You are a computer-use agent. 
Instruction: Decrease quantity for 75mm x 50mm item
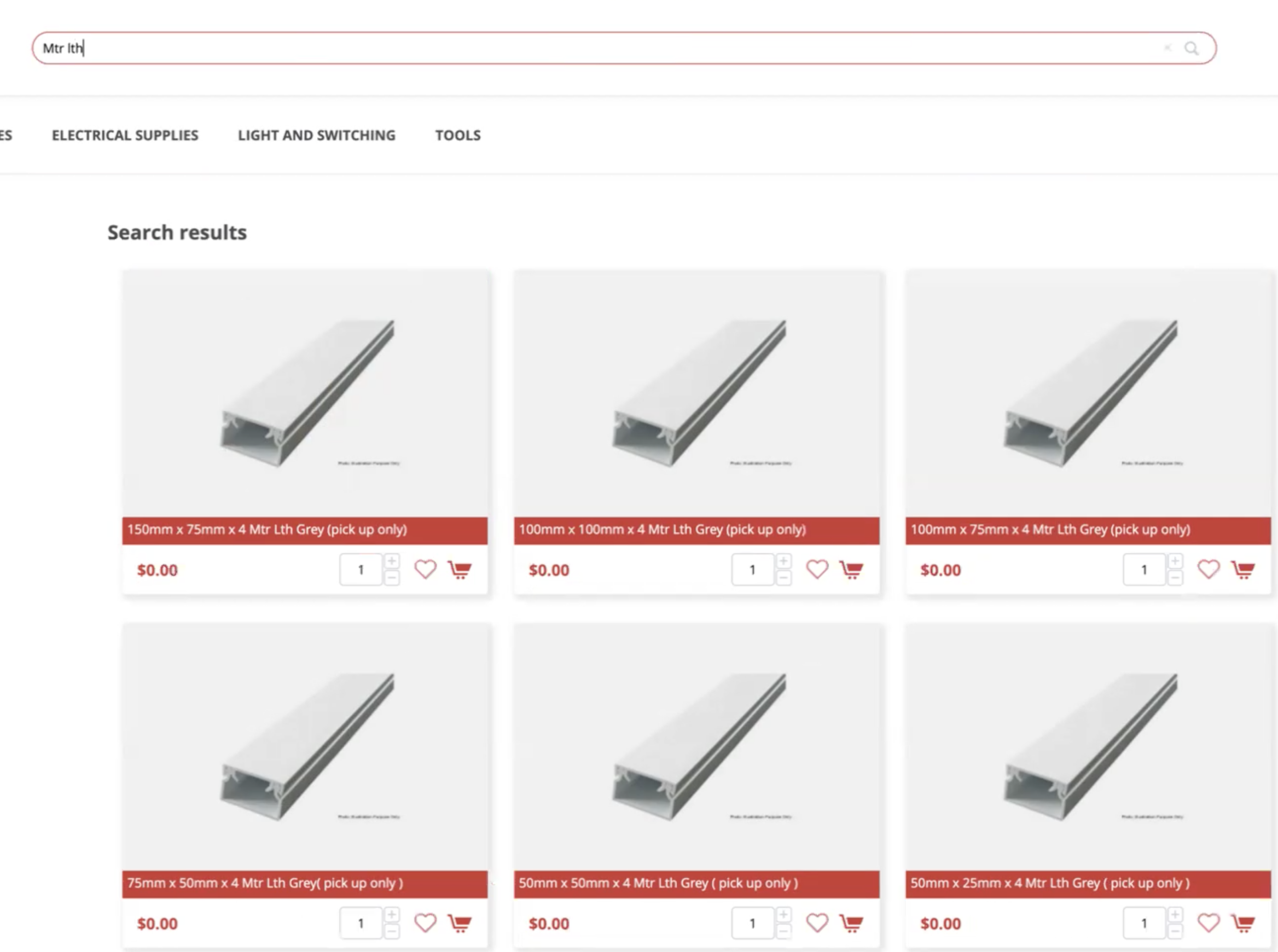click(x=392, y=931)
